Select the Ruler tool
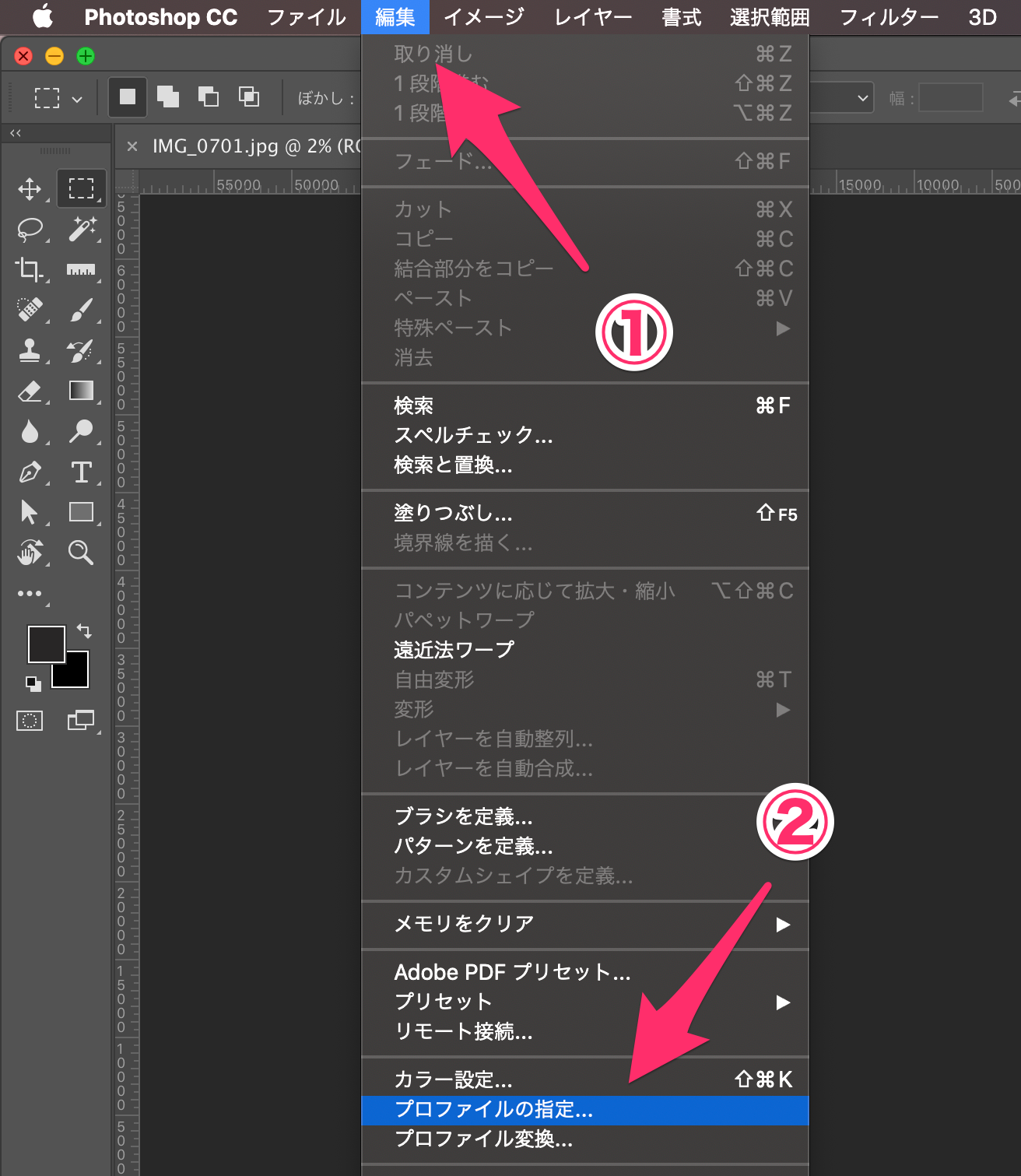This screenshot has height=1176, width=1021. (x=81, y=269)
